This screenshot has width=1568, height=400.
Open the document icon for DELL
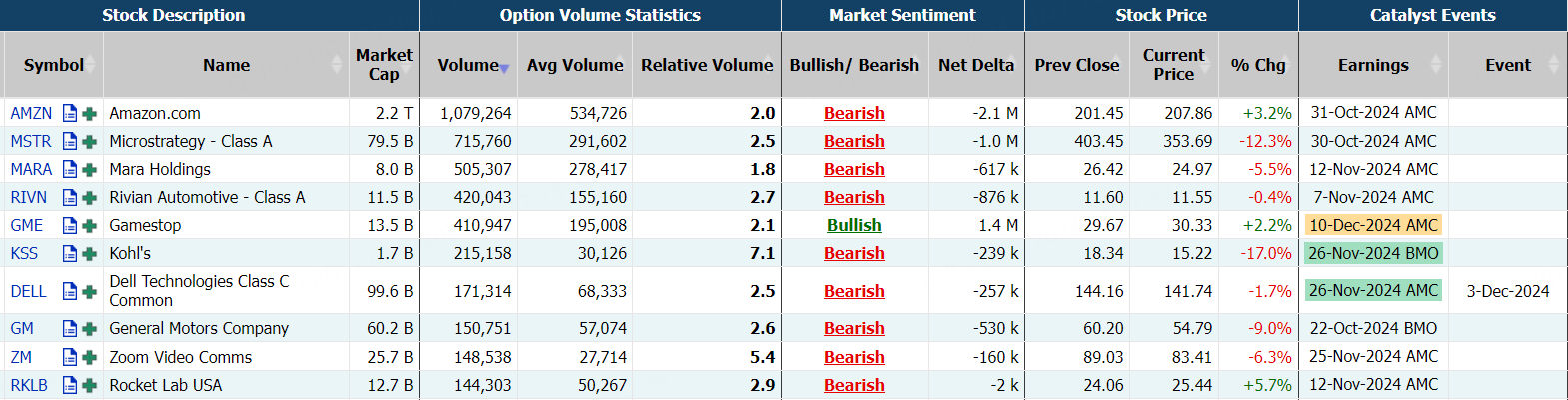pos(69,291)
